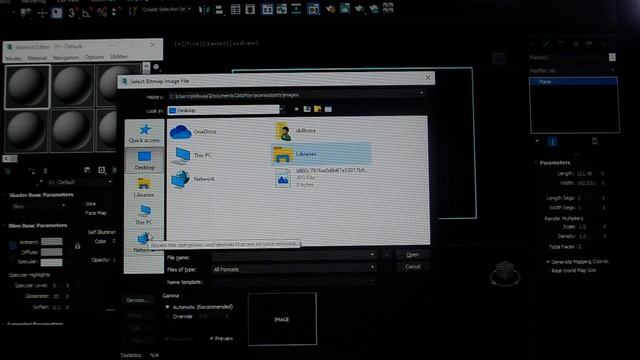Screen dimensions: 640x360
Task: Click the Specular color swatch
Action: [x=51, y=262]
